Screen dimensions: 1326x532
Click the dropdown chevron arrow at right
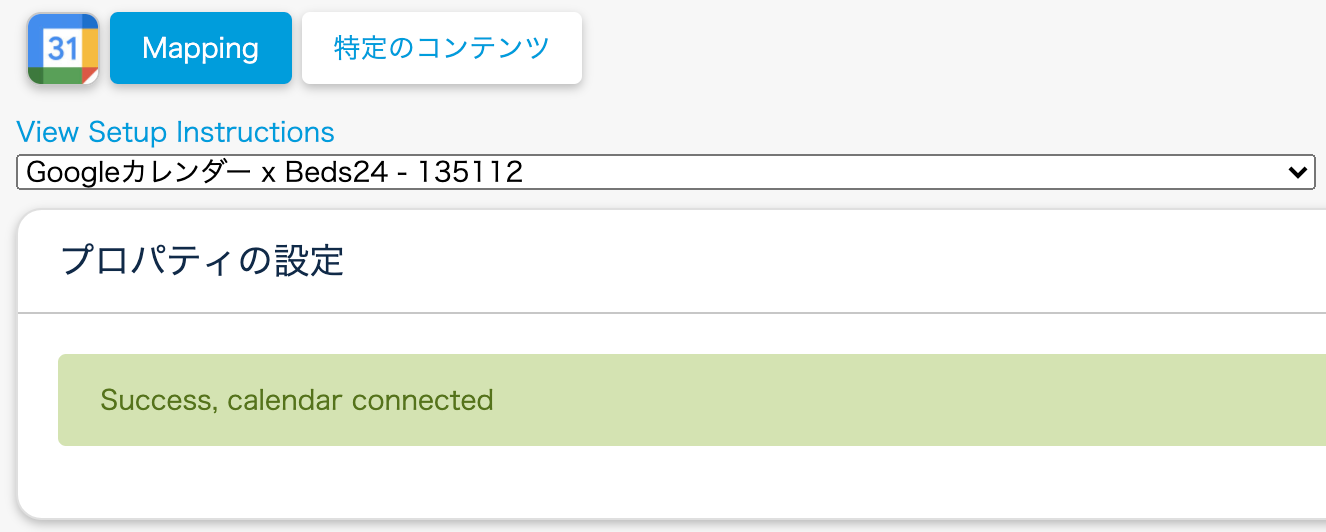(x=1299, y=172)
